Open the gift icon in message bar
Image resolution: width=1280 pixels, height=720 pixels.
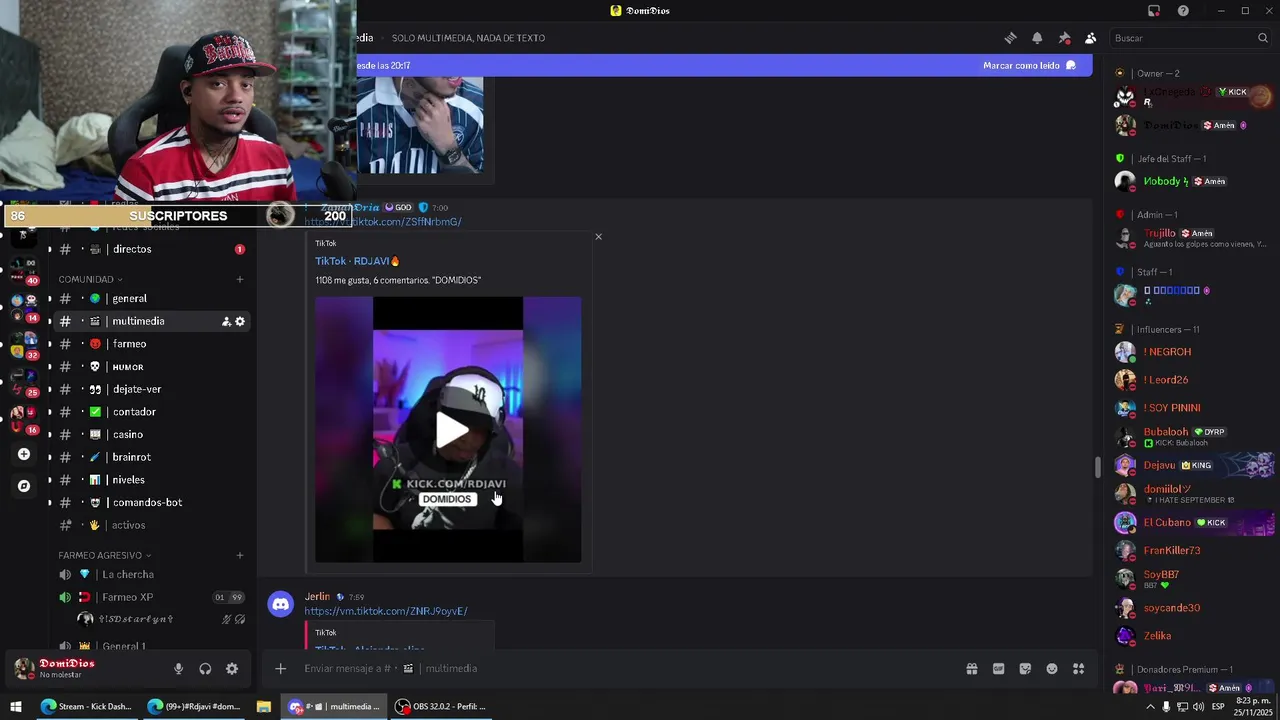971,669
